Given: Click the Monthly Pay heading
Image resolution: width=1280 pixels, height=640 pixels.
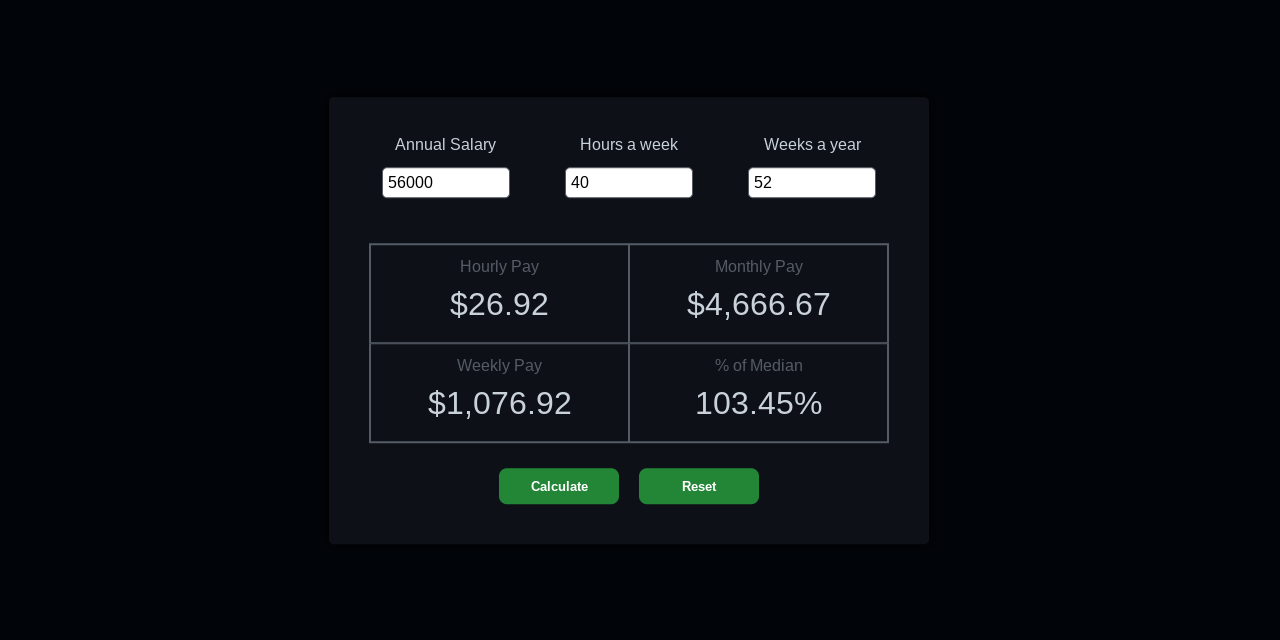Looking at the screenshot, I should pyautogui.click(x=758, y=267).
